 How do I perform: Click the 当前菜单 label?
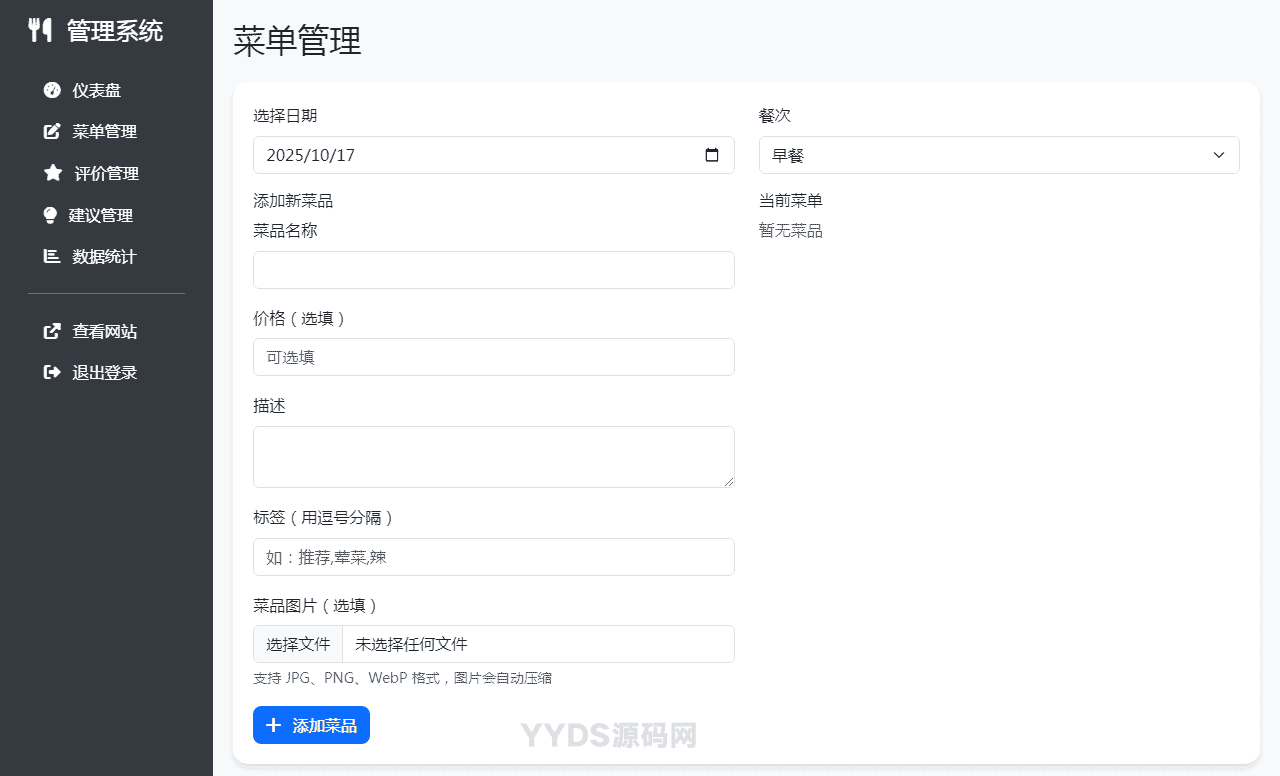(791, 201)
